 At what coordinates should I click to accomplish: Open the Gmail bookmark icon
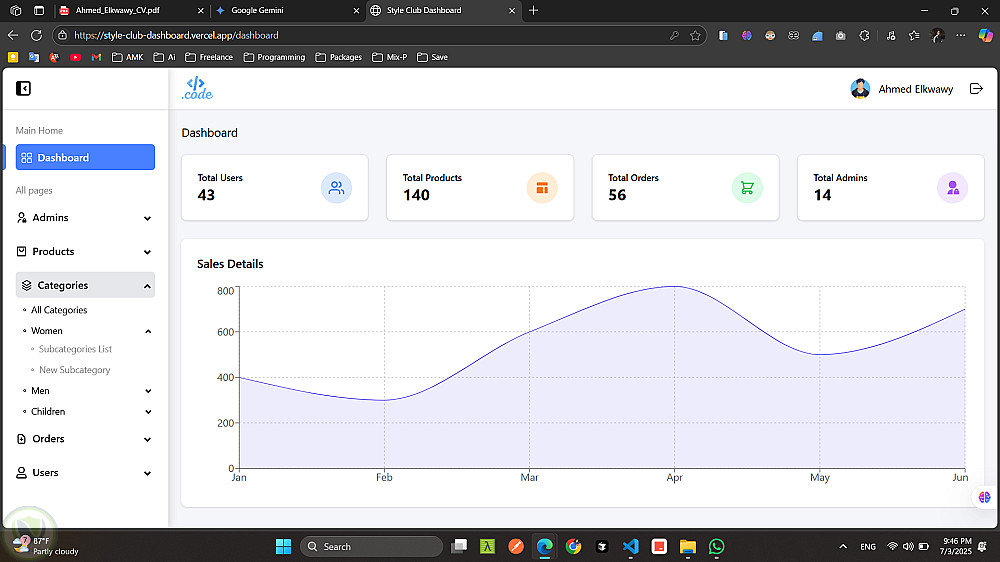click(96, 57)
